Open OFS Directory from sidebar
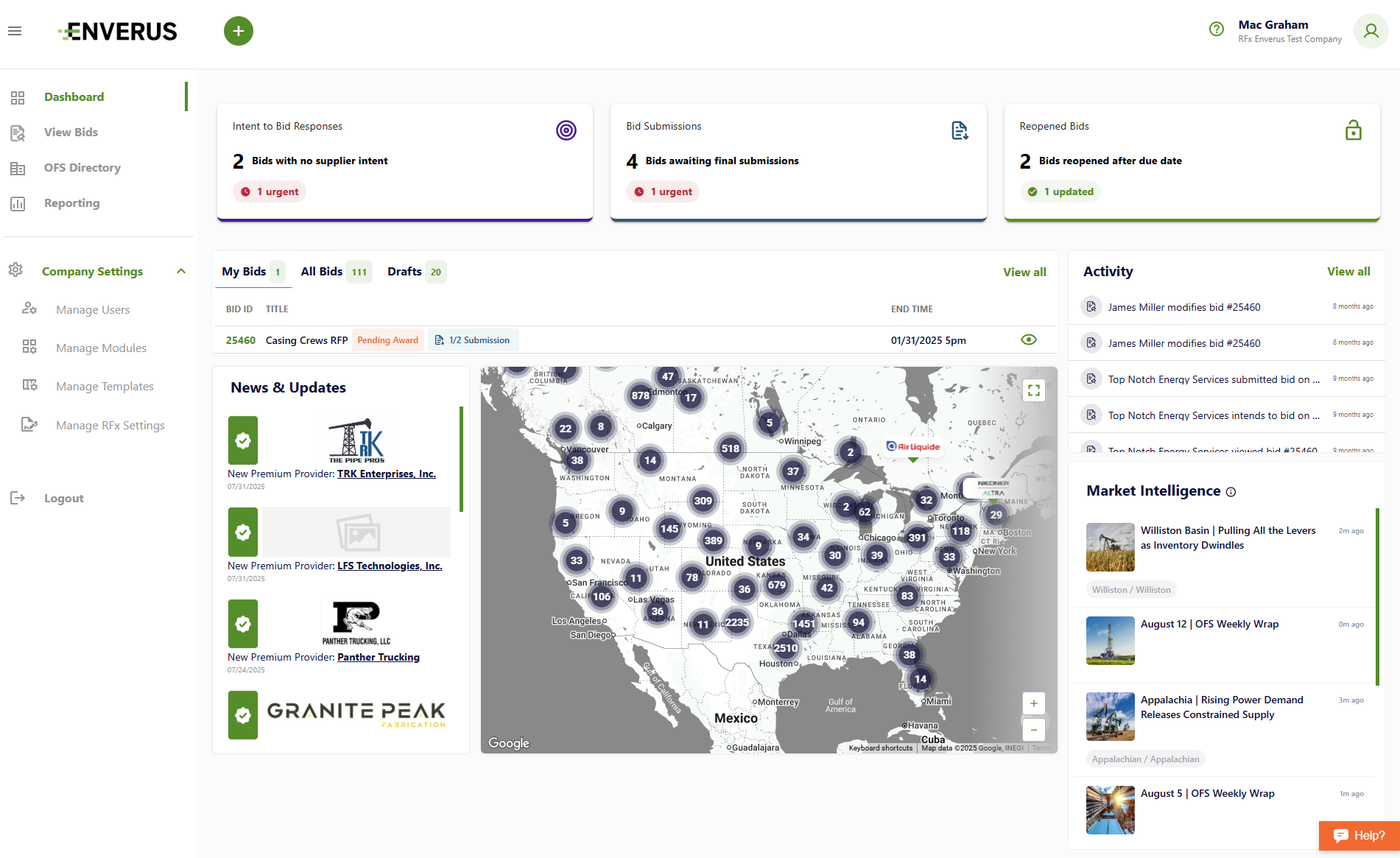 (82, 168)
